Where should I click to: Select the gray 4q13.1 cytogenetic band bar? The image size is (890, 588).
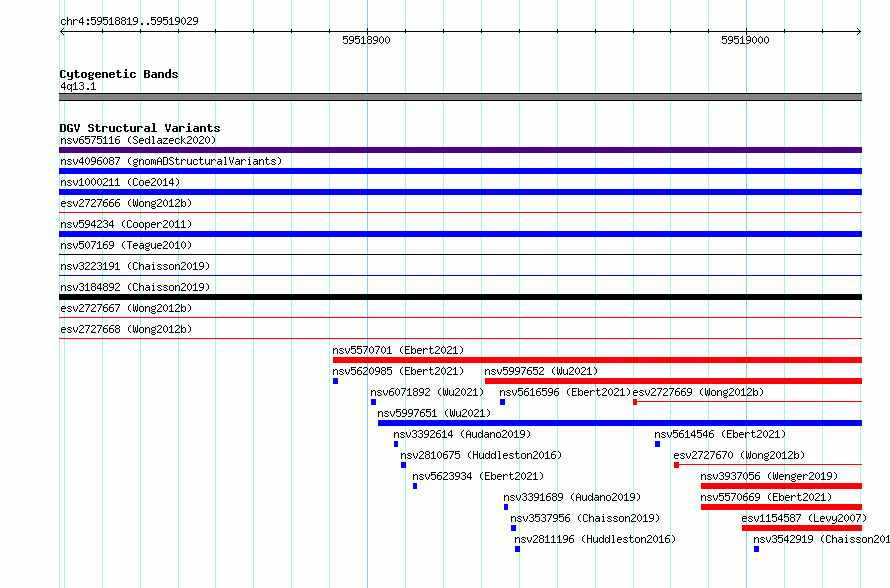(x=460, y=97)
